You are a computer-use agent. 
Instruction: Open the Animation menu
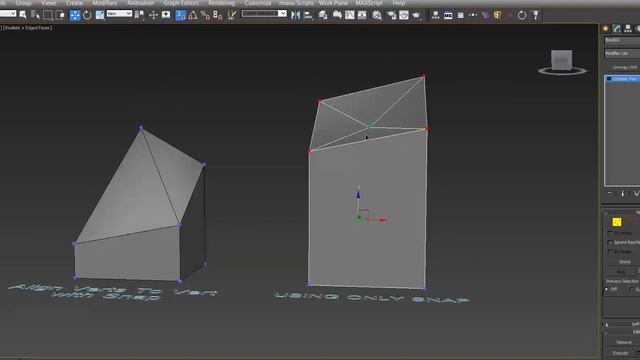coord(140,3)
